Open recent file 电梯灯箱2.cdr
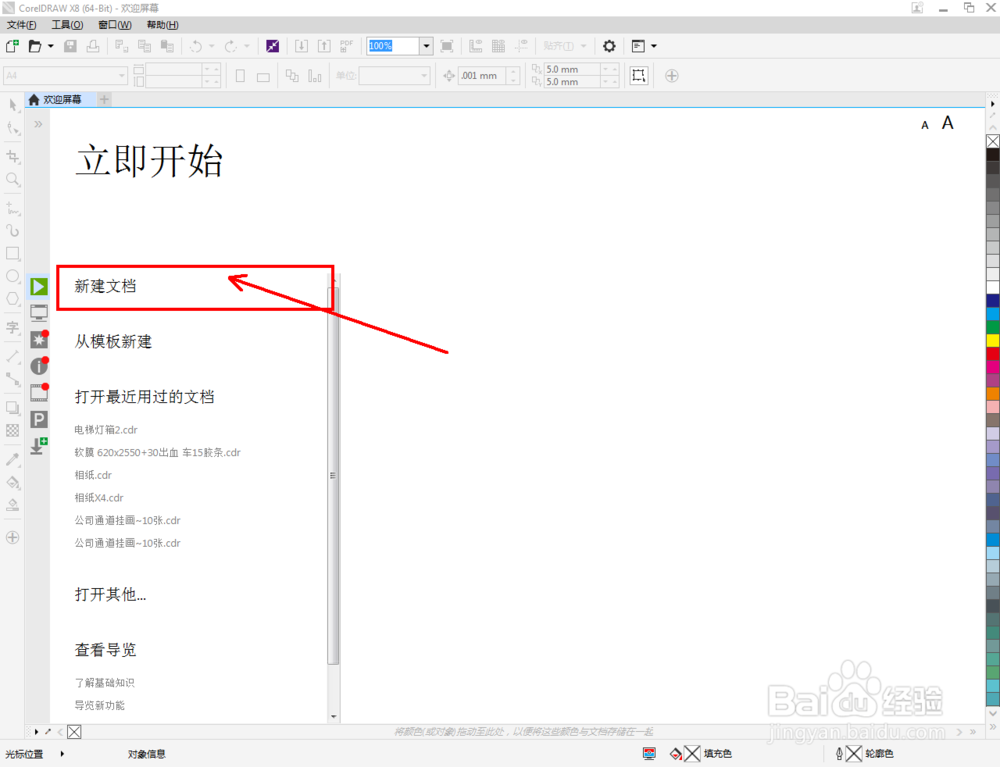 coord(106,430)
